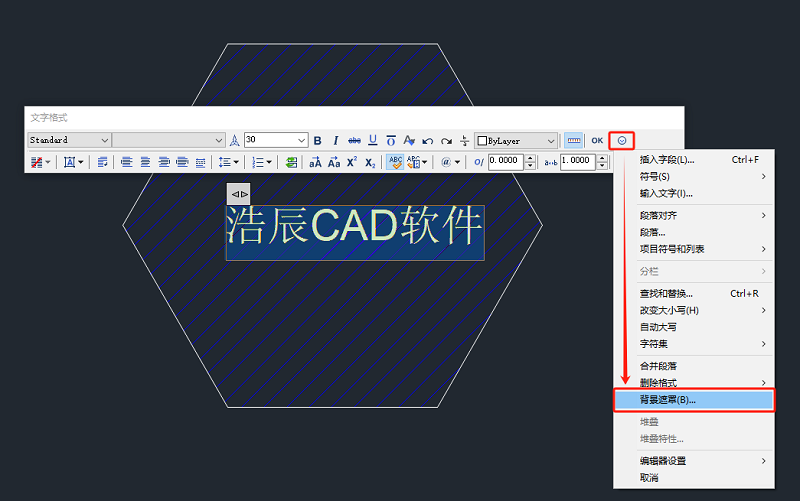Image resolution: width=800 pixels, height=501 pixels.
Task: Toggle the ABC spell check button
Action: (395, 162)
